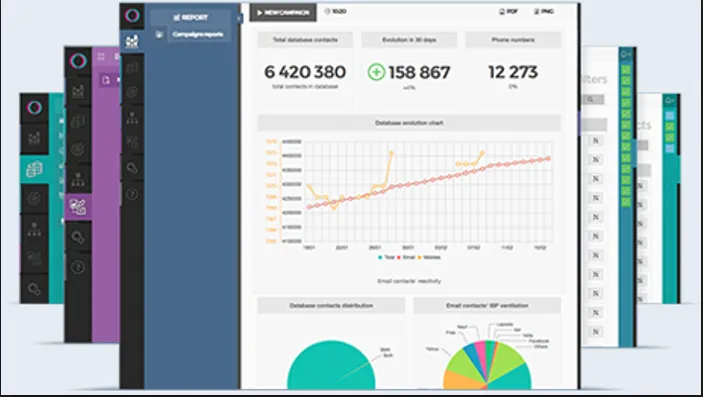
Task: Open the org-chart icon in the front window sidebar
Action: (x=132, y=118)
